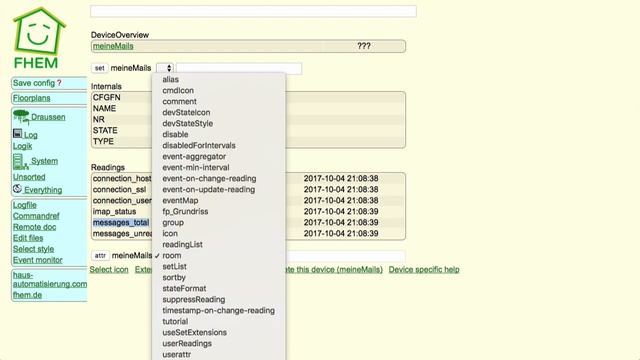The image size is (640, 360).
Task: Choose userattr option in list
Action: (176, 355)
